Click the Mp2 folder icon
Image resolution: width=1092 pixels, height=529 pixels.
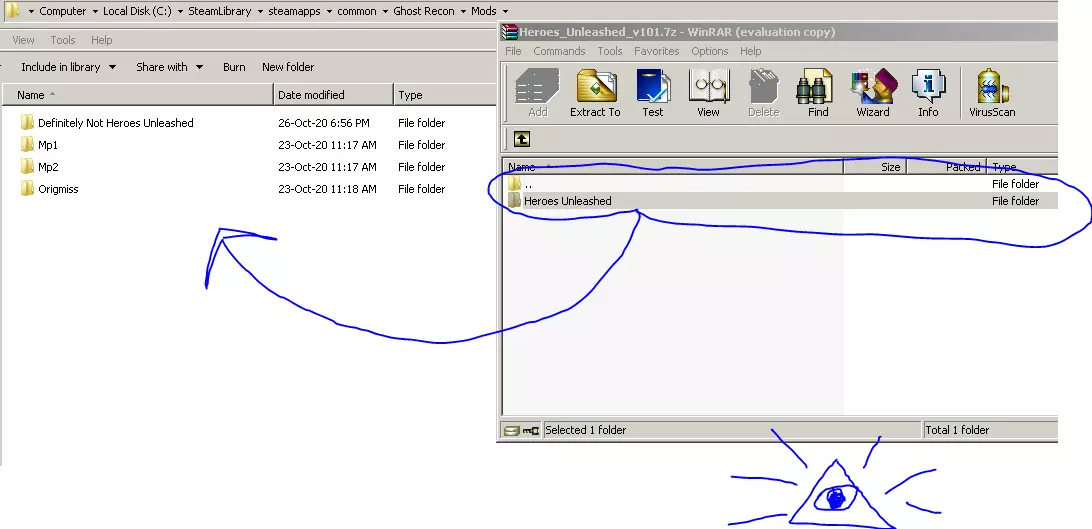pyautogui.click(x=27, y=166)
